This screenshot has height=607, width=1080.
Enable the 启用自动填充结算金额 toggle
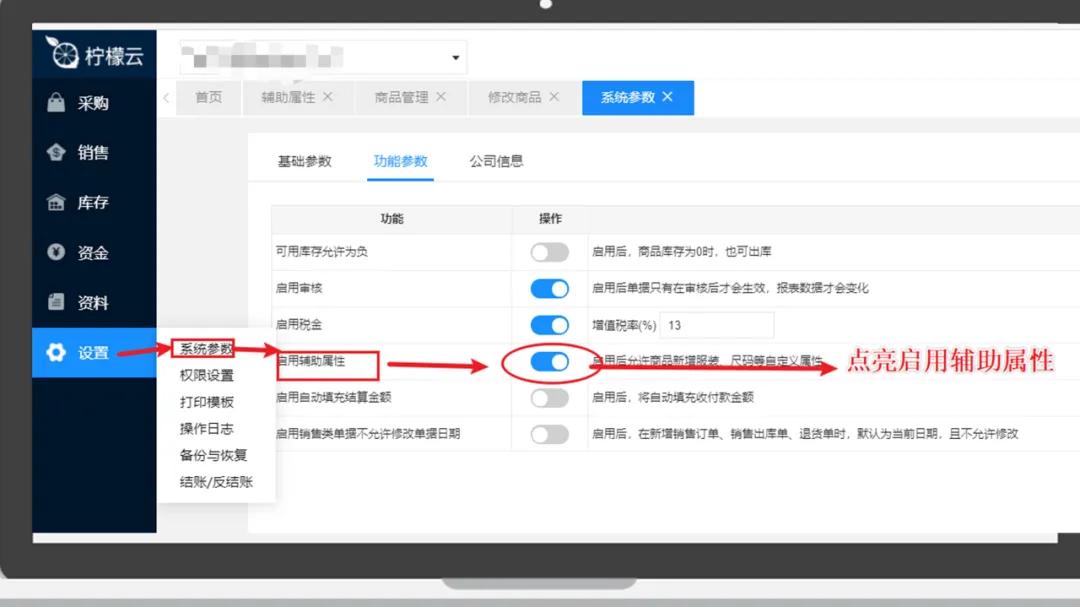(x=549, y=398)
